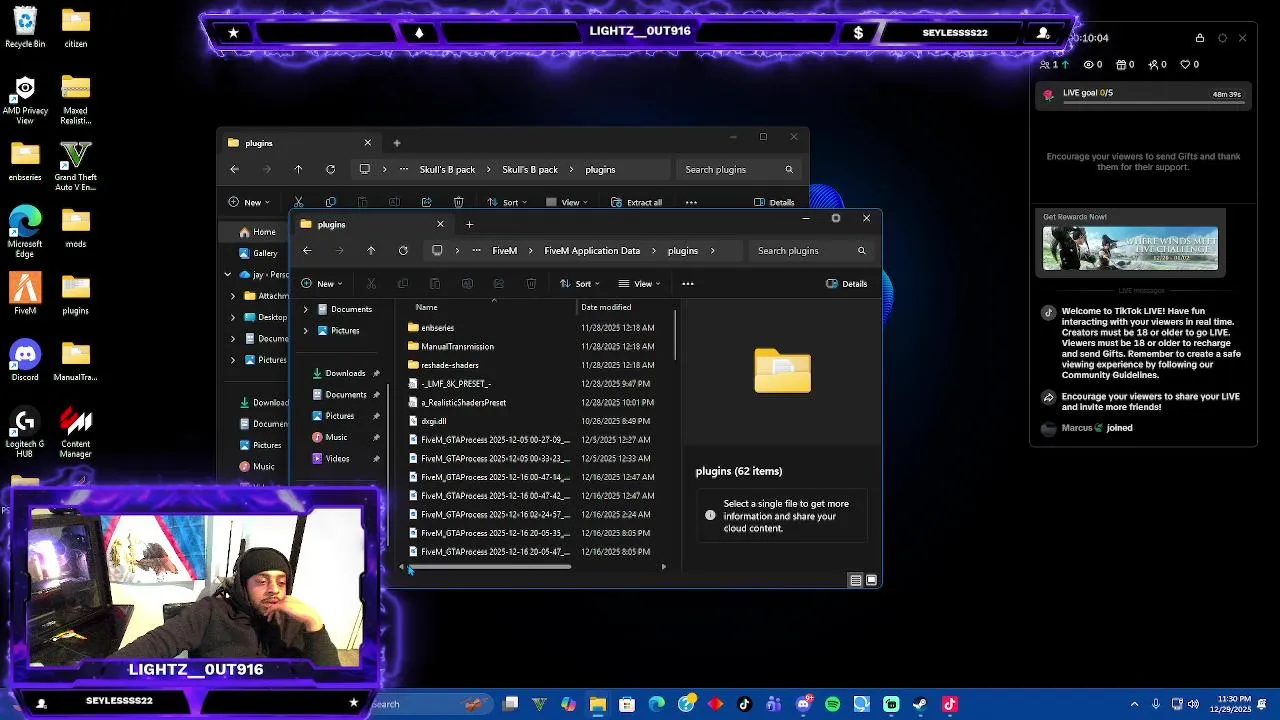1280x720 pixels.
Task: Select the plugins tab in front window
Action: [x=370, y=225]
